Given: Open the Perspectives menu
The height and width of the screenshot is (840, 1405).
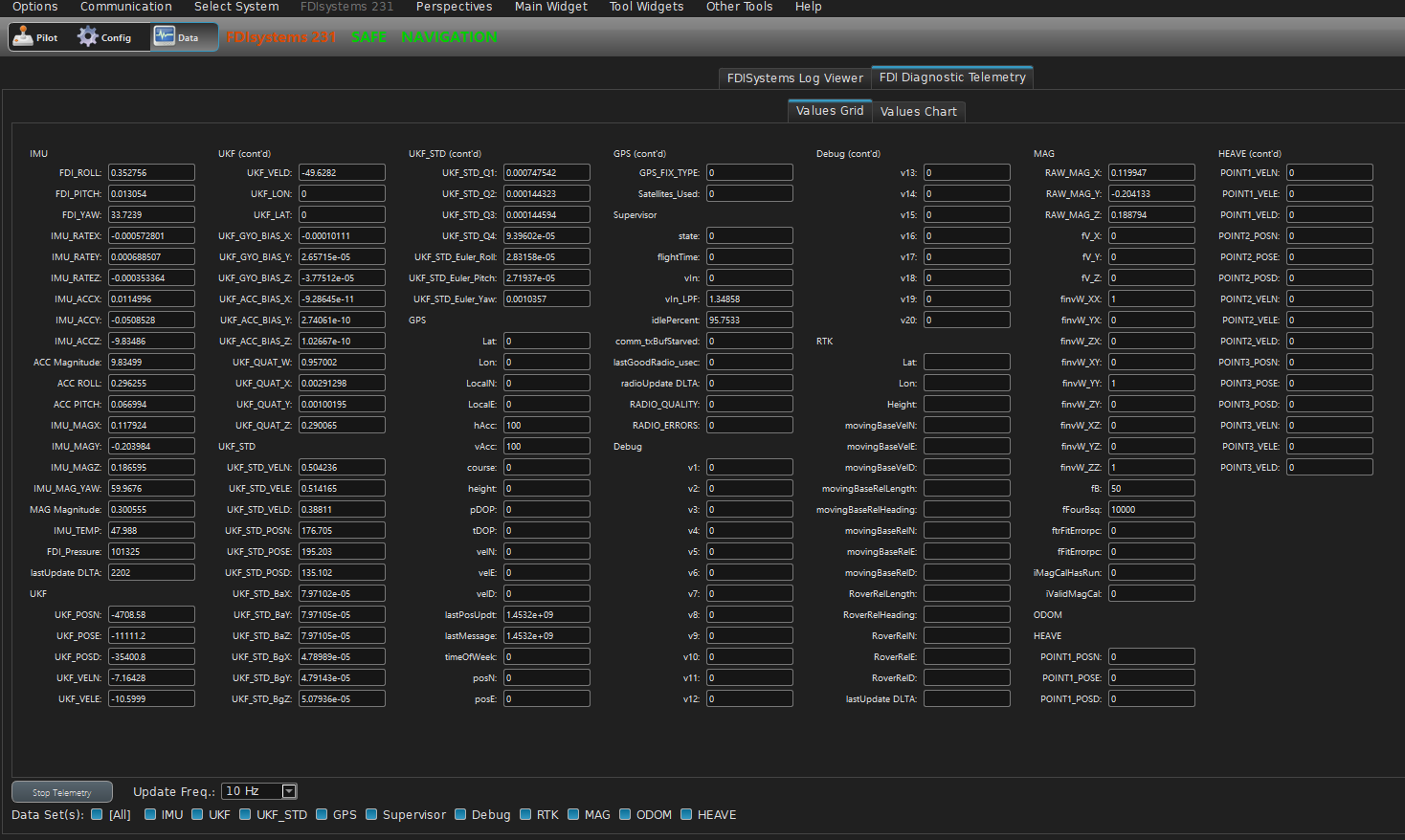Looking at the screenshot, I should pos(454,7).
